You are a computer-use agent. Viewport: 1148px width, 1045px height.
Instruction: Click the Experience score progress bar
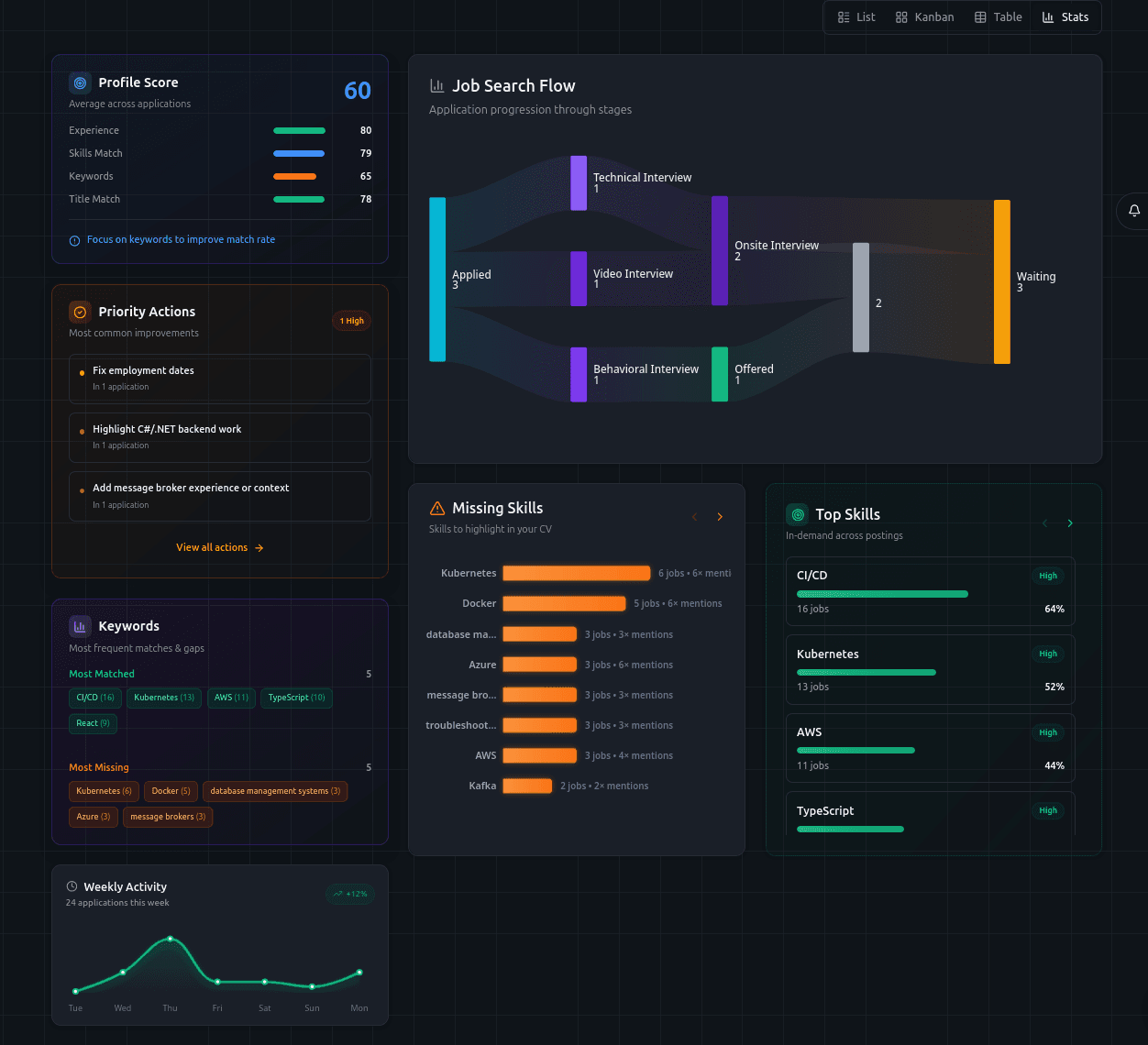pyautogui.click(x=299, y=130)
